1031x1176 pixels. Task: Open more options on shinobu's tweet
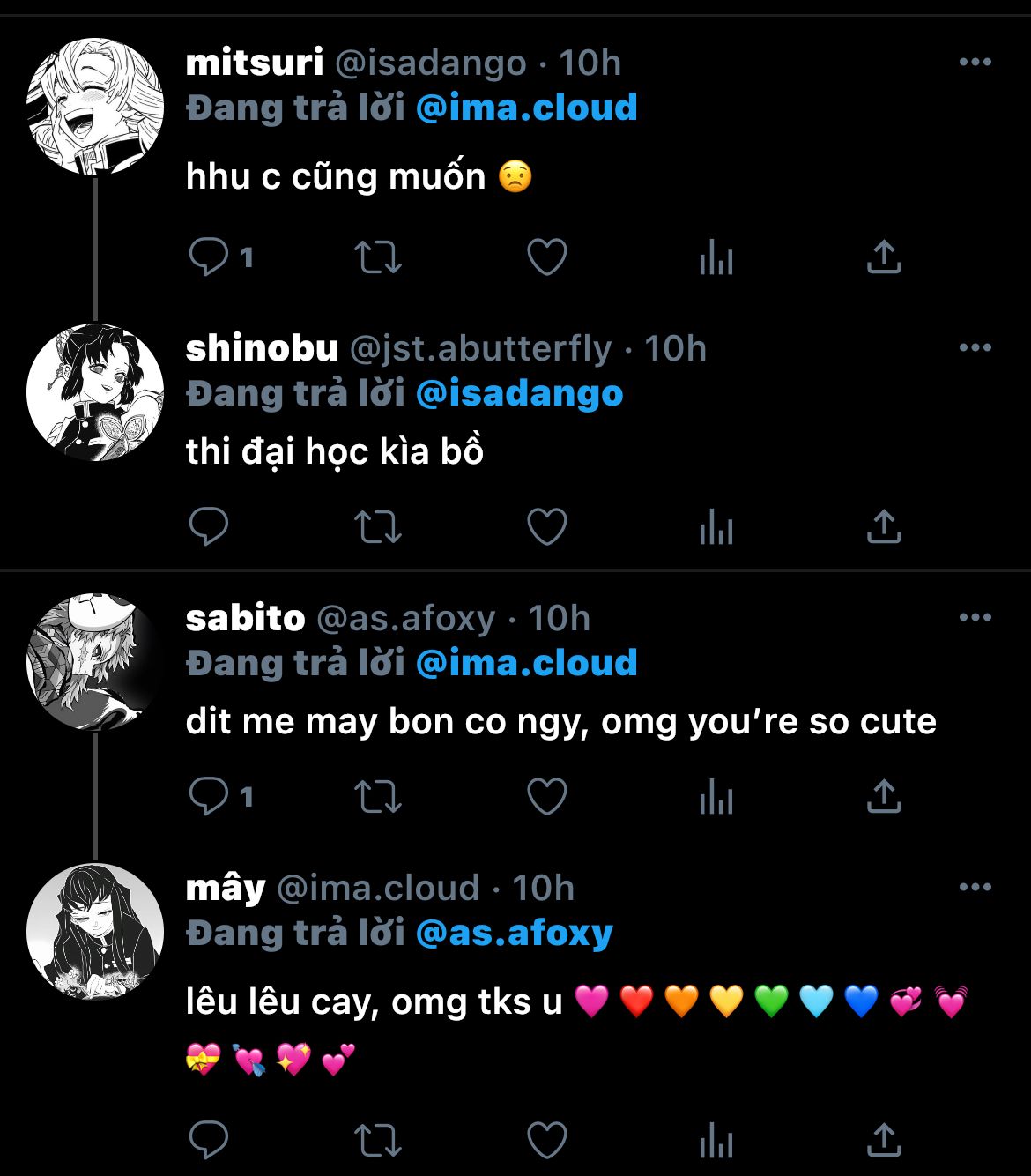(x=975, y=348)
